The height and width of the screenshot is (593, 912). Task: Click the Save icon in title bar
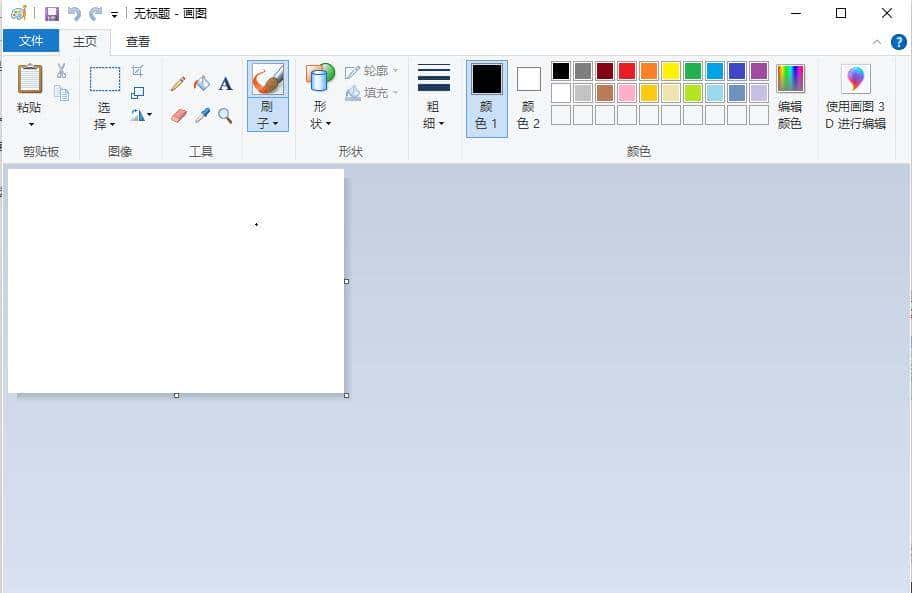pos(52,14)
